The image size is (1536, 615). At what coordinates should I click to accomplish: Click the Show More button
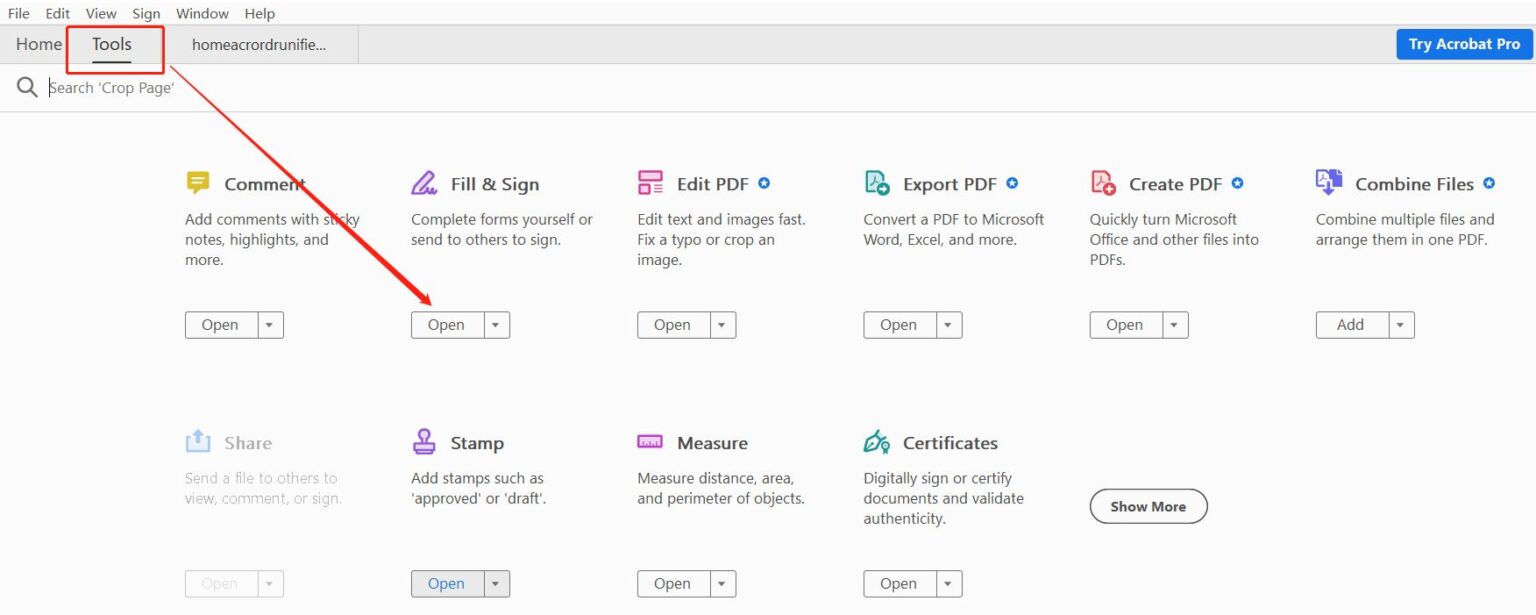coord(1148,506)
